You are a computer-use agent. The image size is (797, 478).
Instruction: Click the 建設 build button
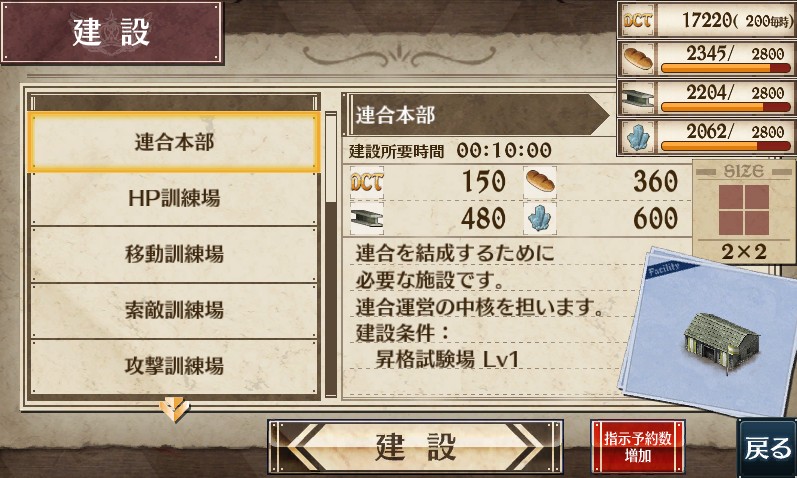click(x=415, y=446)
